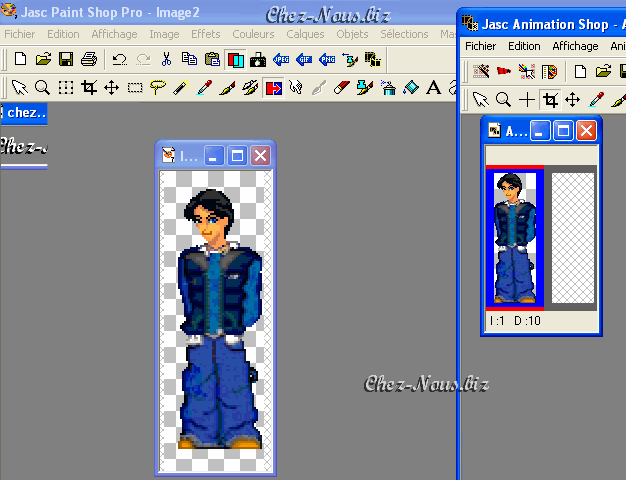Toggle the red and blue panel icon
The width and height of the screenshot is (626, 480).
point(236,60)
